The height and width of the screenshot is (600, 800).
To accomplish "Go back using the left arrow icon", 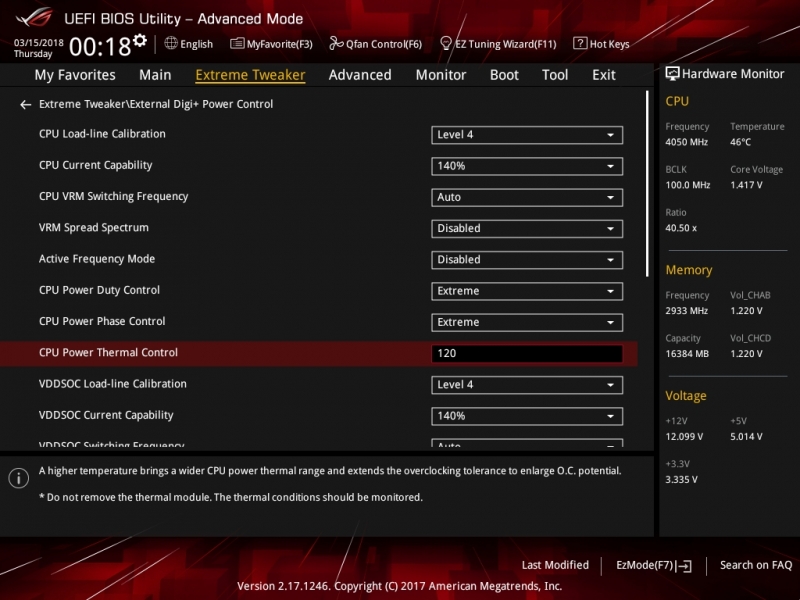I will (x=25, y=105).
